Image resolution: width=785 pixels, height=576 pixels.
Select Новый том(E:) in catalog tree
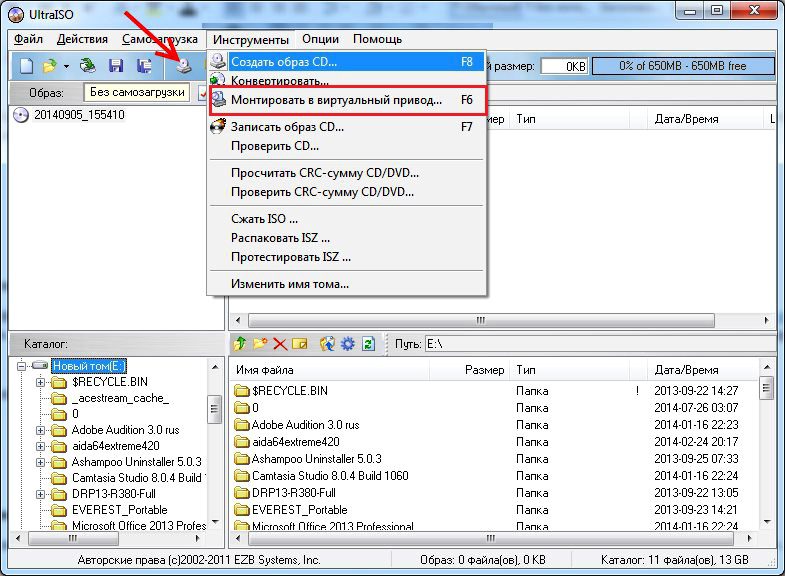click(89, 366)
